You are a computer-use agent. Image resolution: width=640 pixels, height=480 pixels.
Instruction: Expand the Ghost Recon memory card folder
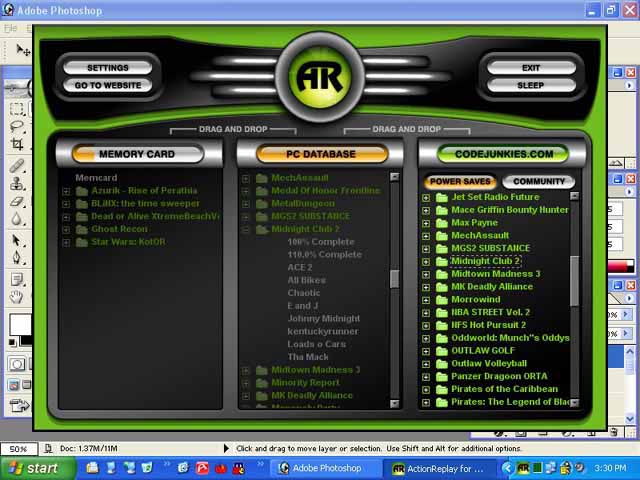[x=66, y=230]
